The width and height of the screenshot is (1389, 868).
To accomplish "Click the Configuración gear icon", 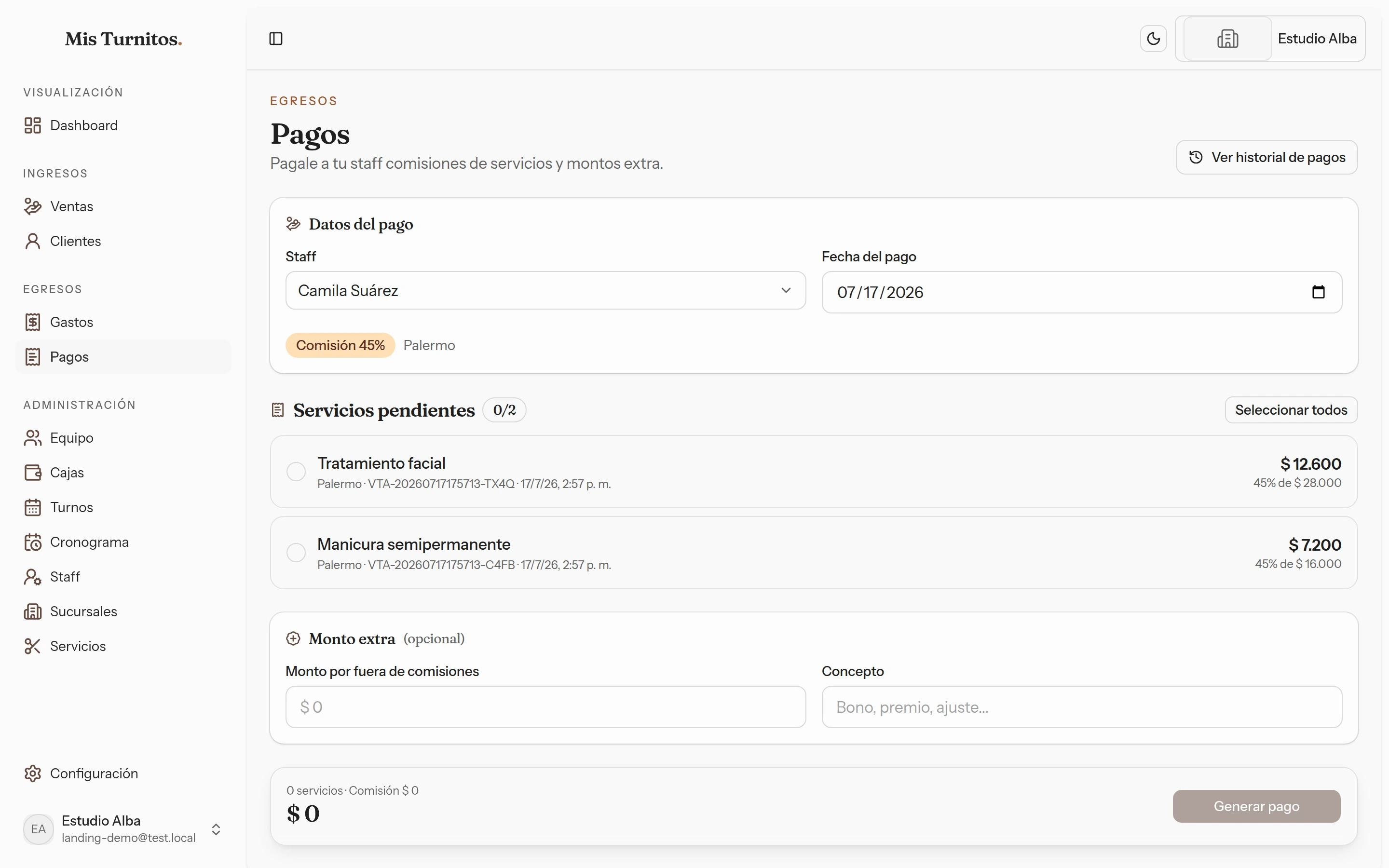I will [x=33, y=773].
